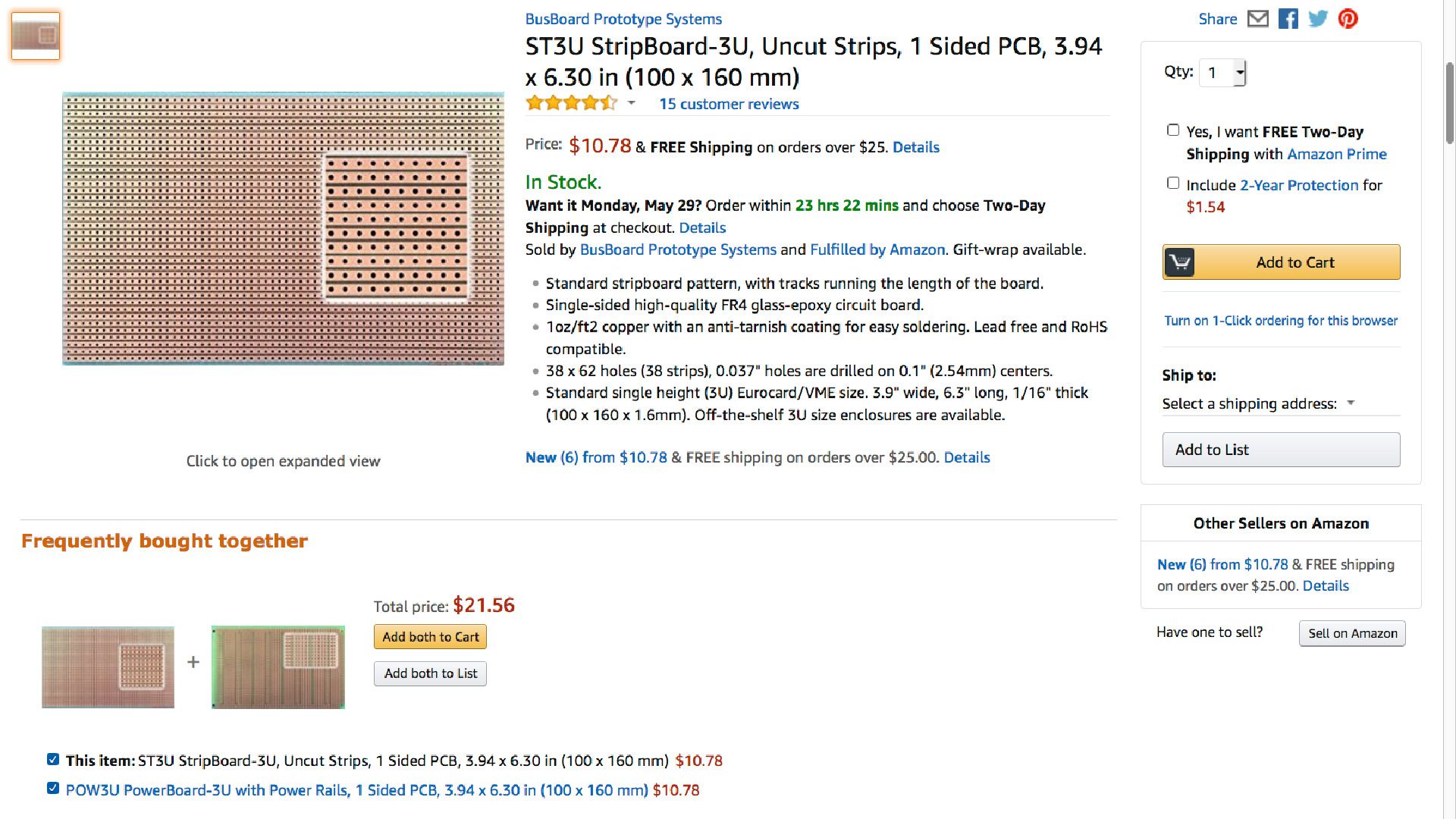Viewport: 1456px width, 819px height.
Task: Share product via email icon
Action: 1258,19
